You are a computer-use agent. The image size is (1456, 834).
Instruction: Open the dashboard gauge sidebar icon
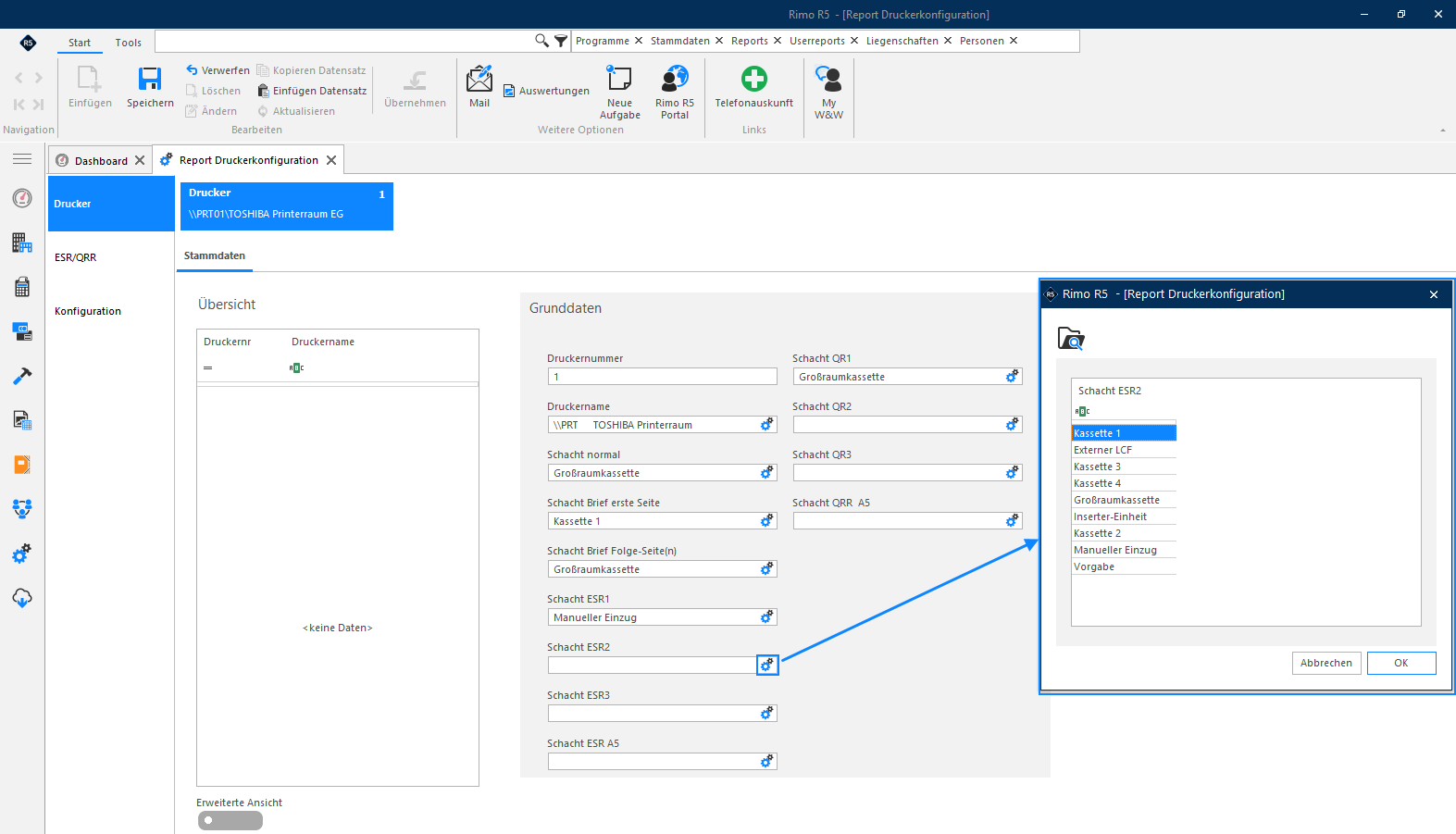[x=22, y=198]
